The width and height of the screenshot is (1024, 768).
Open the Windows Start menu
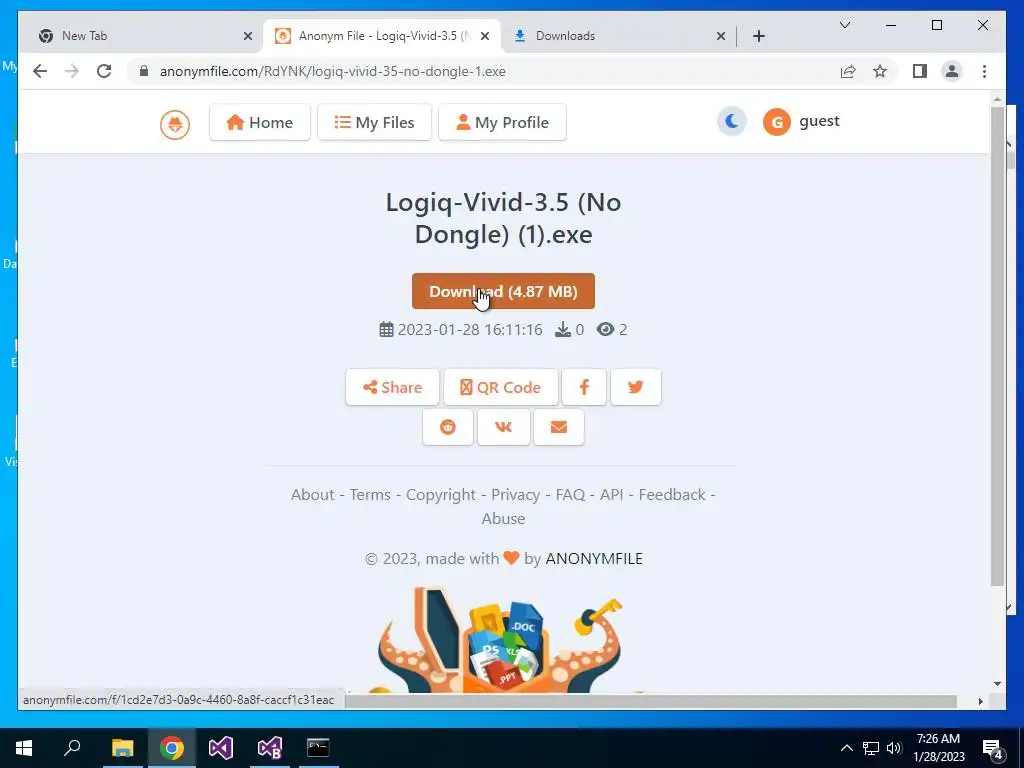click(x=24, y=748)
